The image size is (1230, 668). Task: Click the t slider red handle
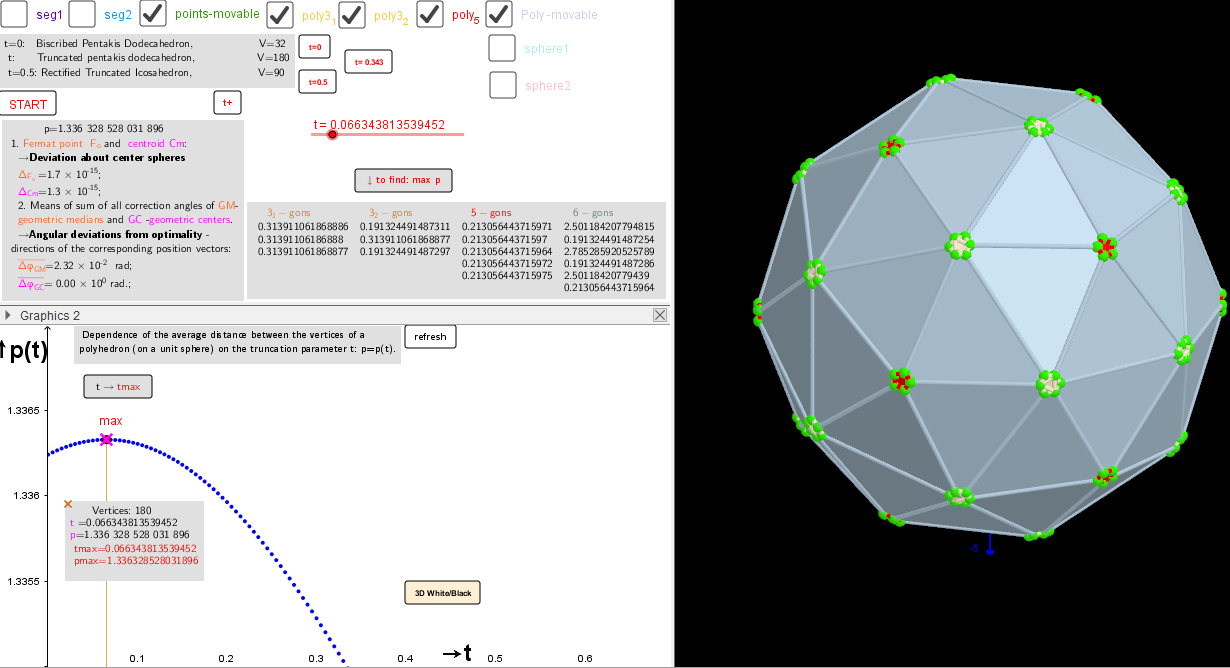point(332,134)
